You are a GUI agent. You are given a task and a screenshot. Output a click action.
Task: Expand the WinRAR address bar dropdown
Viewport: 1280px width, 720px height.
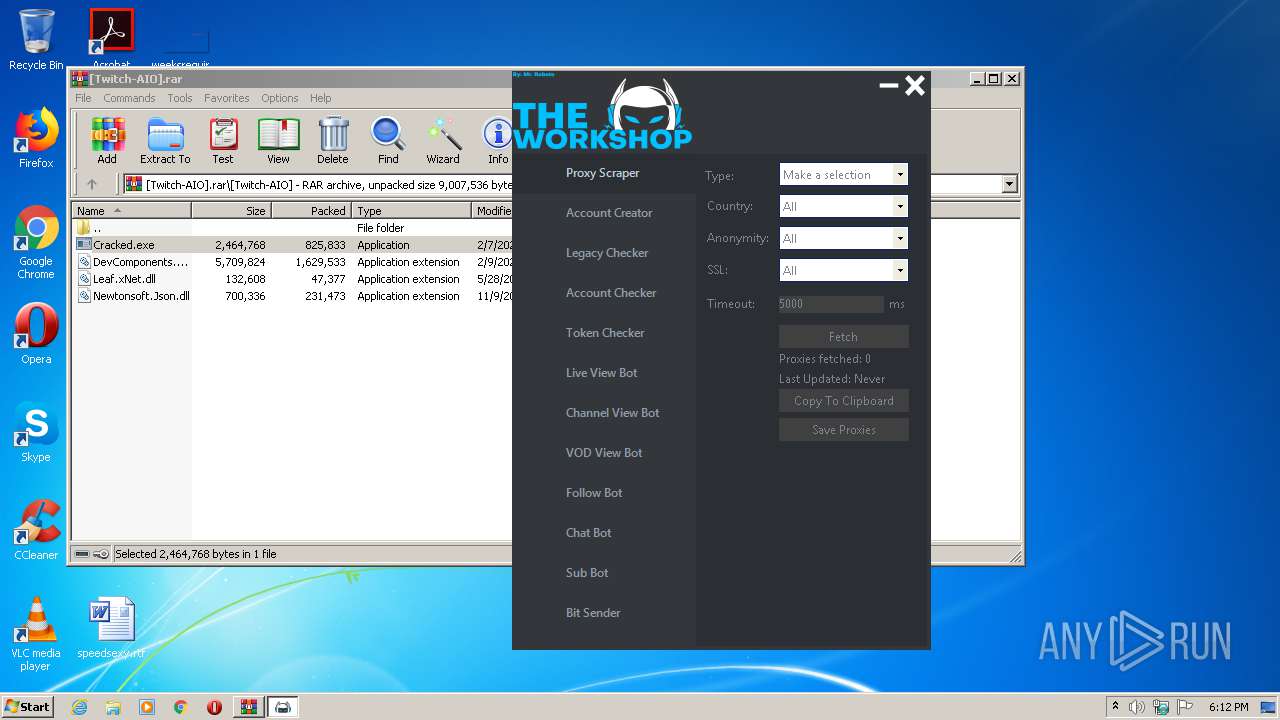pyautogui.click(x=1009, y=184)
